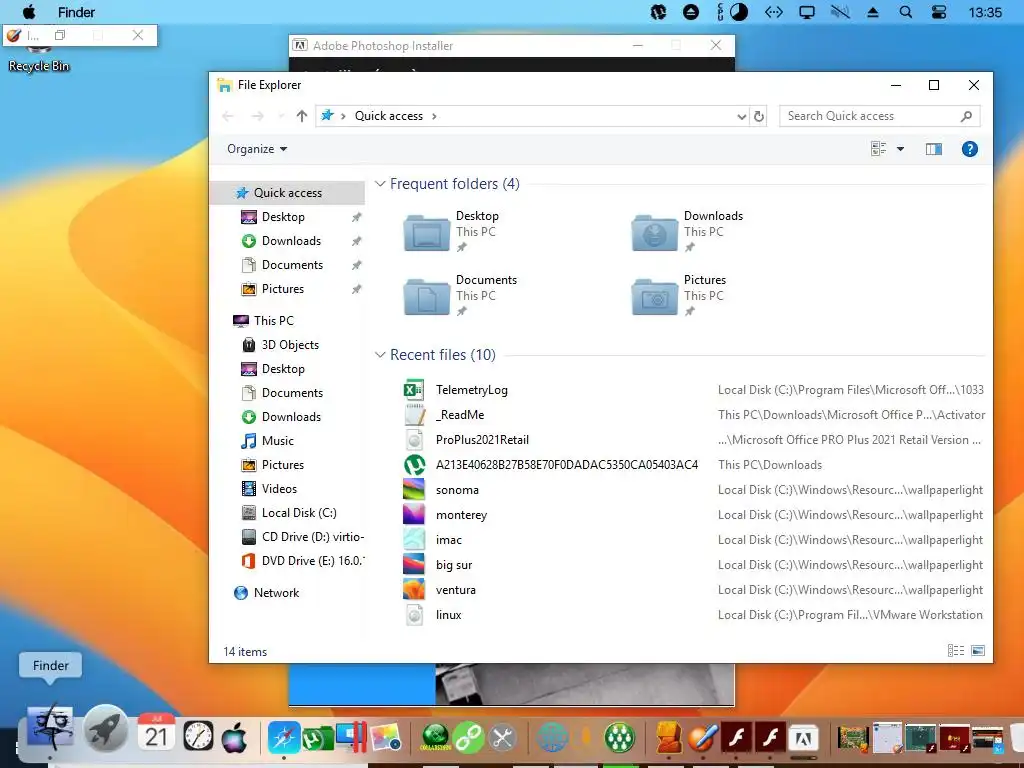The height and width of the screenshot is (768, 1024).
Task: Open the Safari compass icon in dock
Action: 284,737
